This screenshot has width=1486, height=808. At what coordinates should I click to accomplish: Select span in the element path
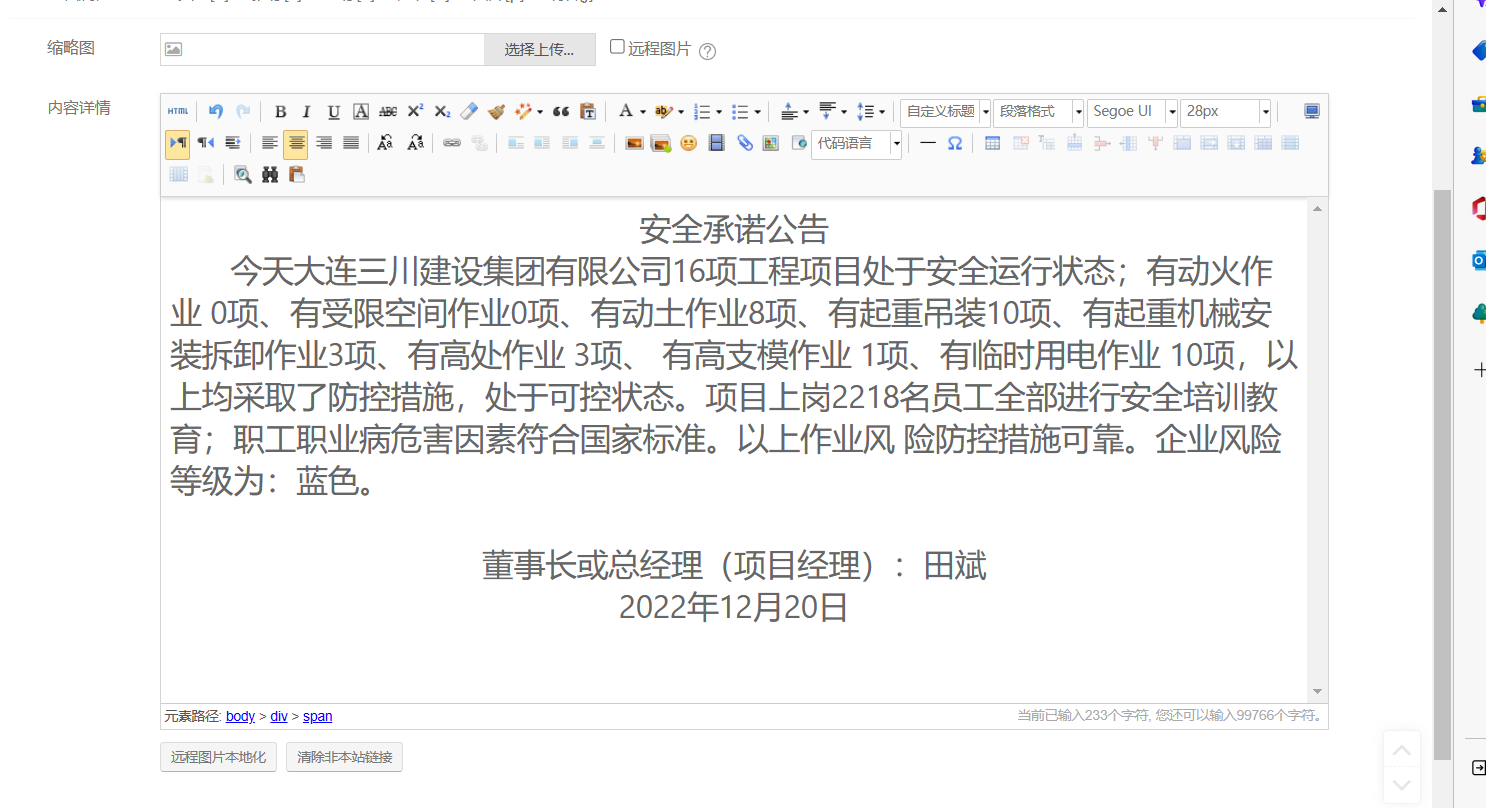pos(318,716)
